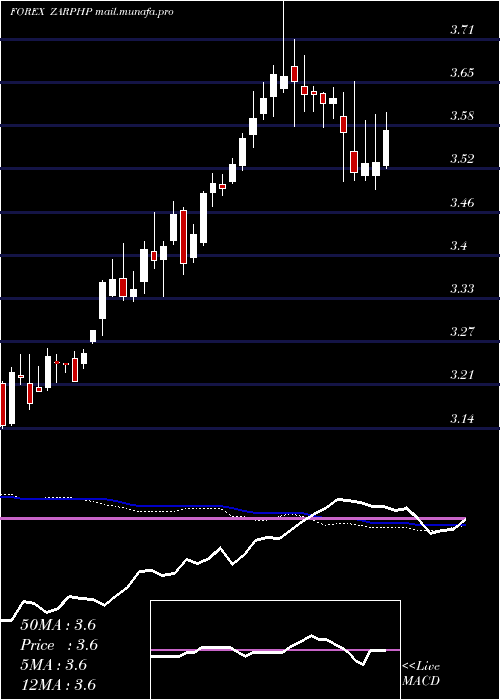This screenshot has height=700, width=500.
Task: Click the 50MA : 3.6 readout
Action: [x=58, y=625]
